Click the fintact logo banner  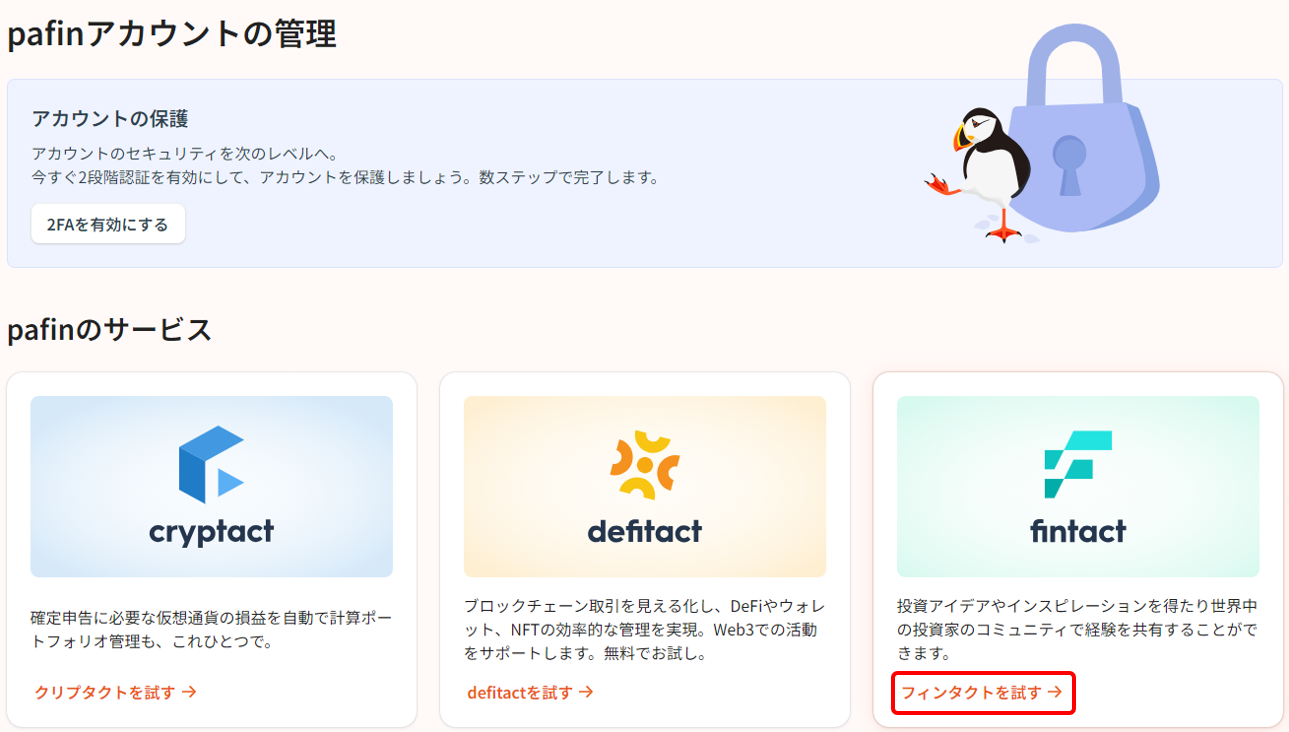[1078, 486]
